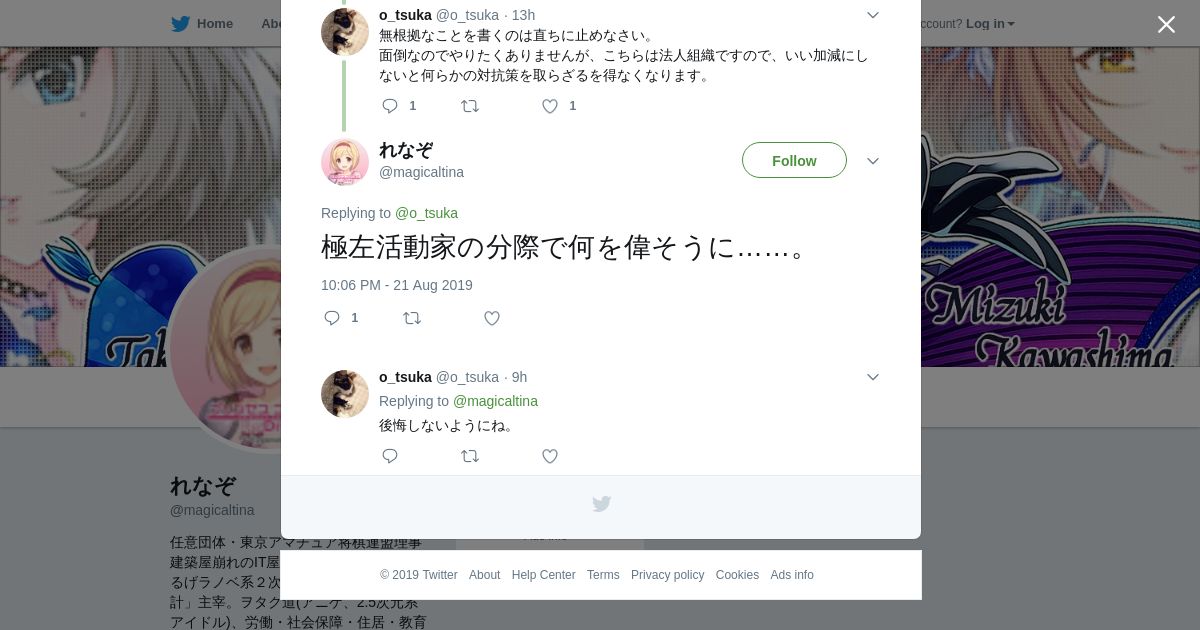Reply to o_tsuka's 9h tweet

(x=390, y=456)
